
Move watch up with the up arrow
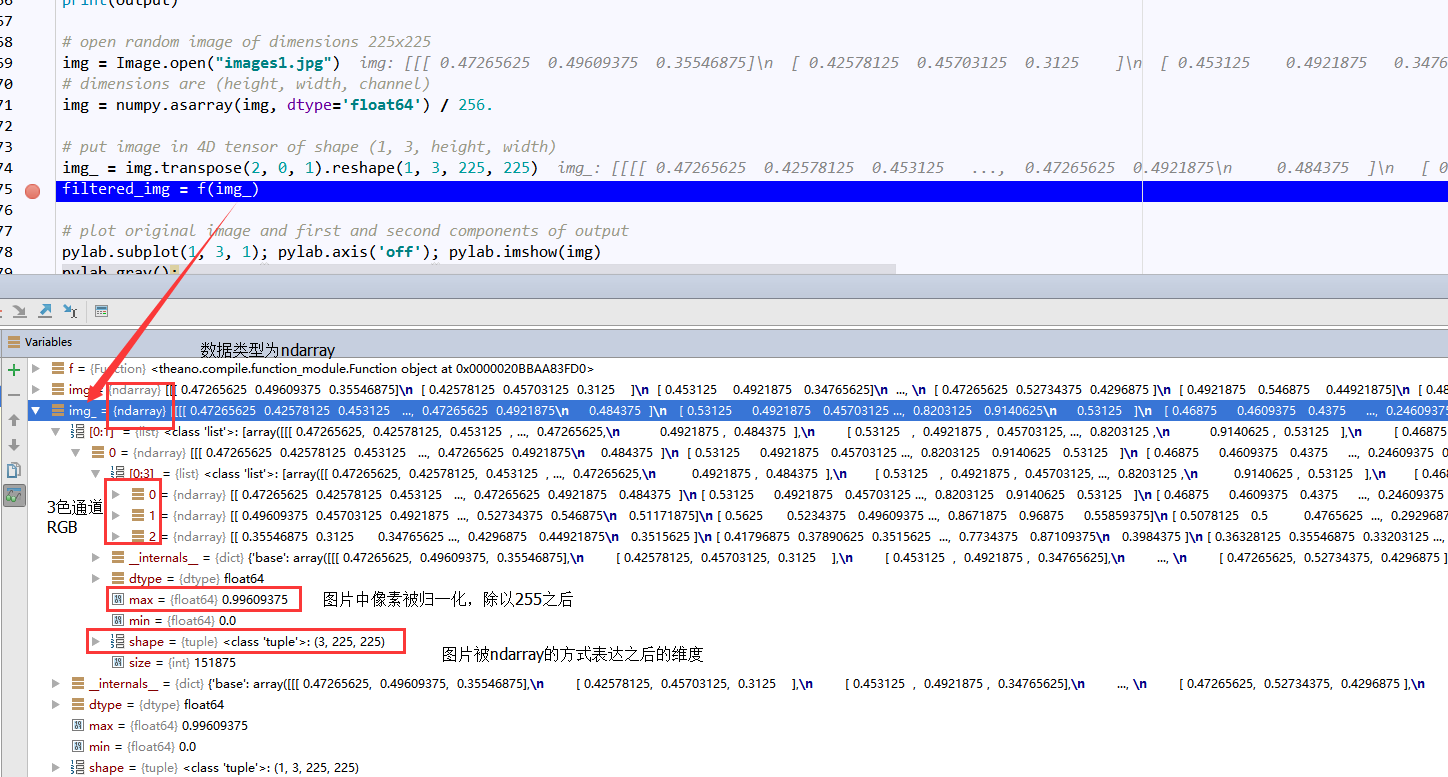[14, 420]
